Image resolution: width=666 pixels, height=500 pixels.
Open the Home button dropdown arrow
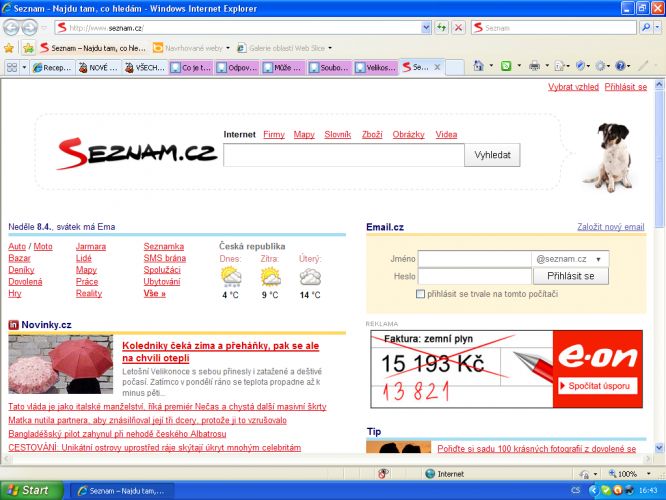491,66
